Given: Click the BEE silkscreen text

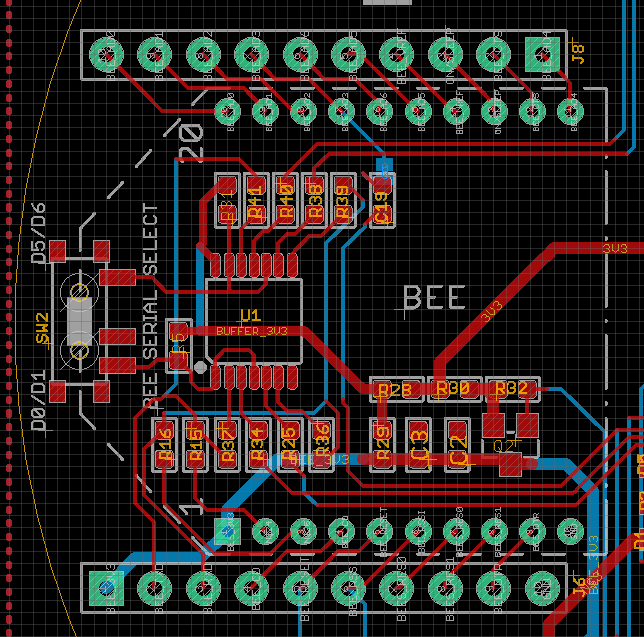Looking at the screenshot, I should click(x=435, y=298).
